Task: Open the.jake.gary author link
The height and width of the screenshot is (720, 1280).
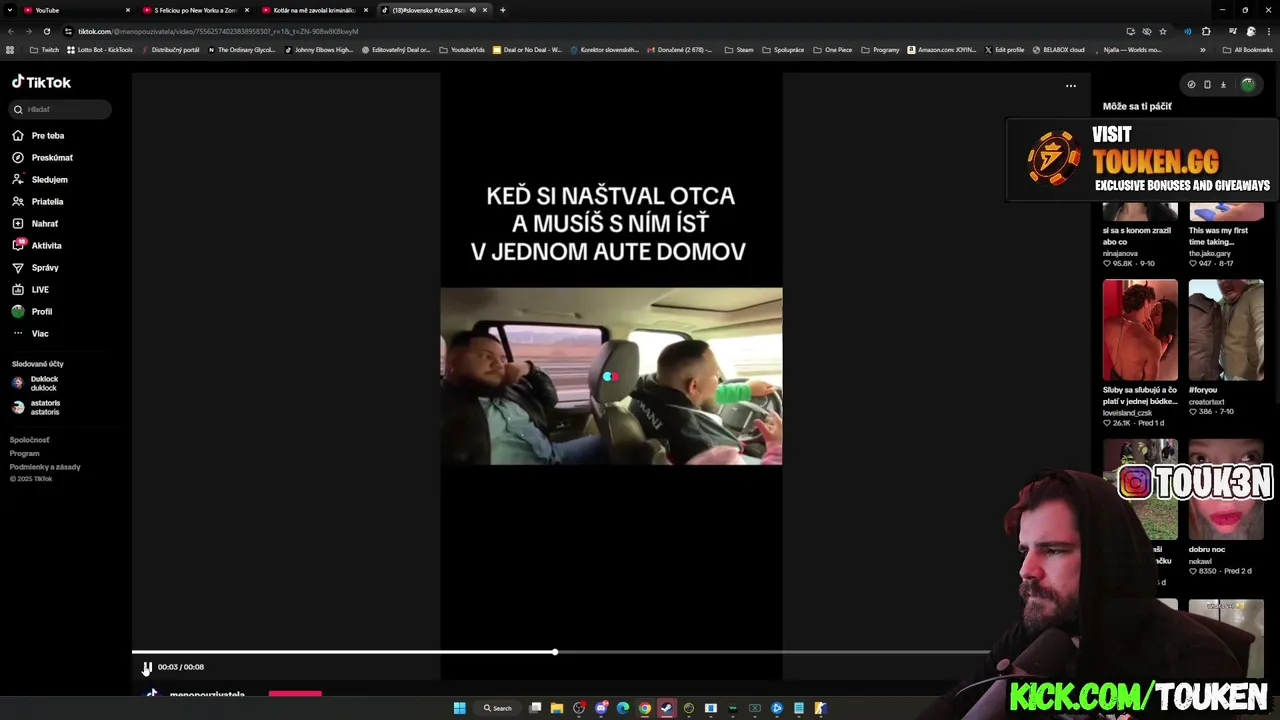Action: 1209,253
